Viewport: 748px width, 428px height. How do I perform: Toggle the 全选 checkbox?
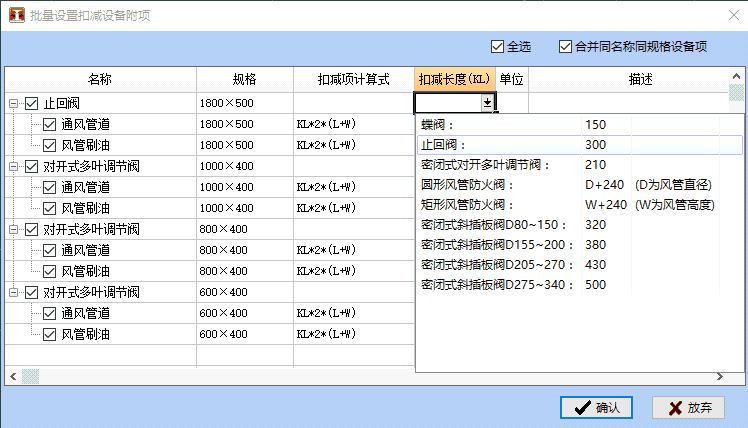497,47
